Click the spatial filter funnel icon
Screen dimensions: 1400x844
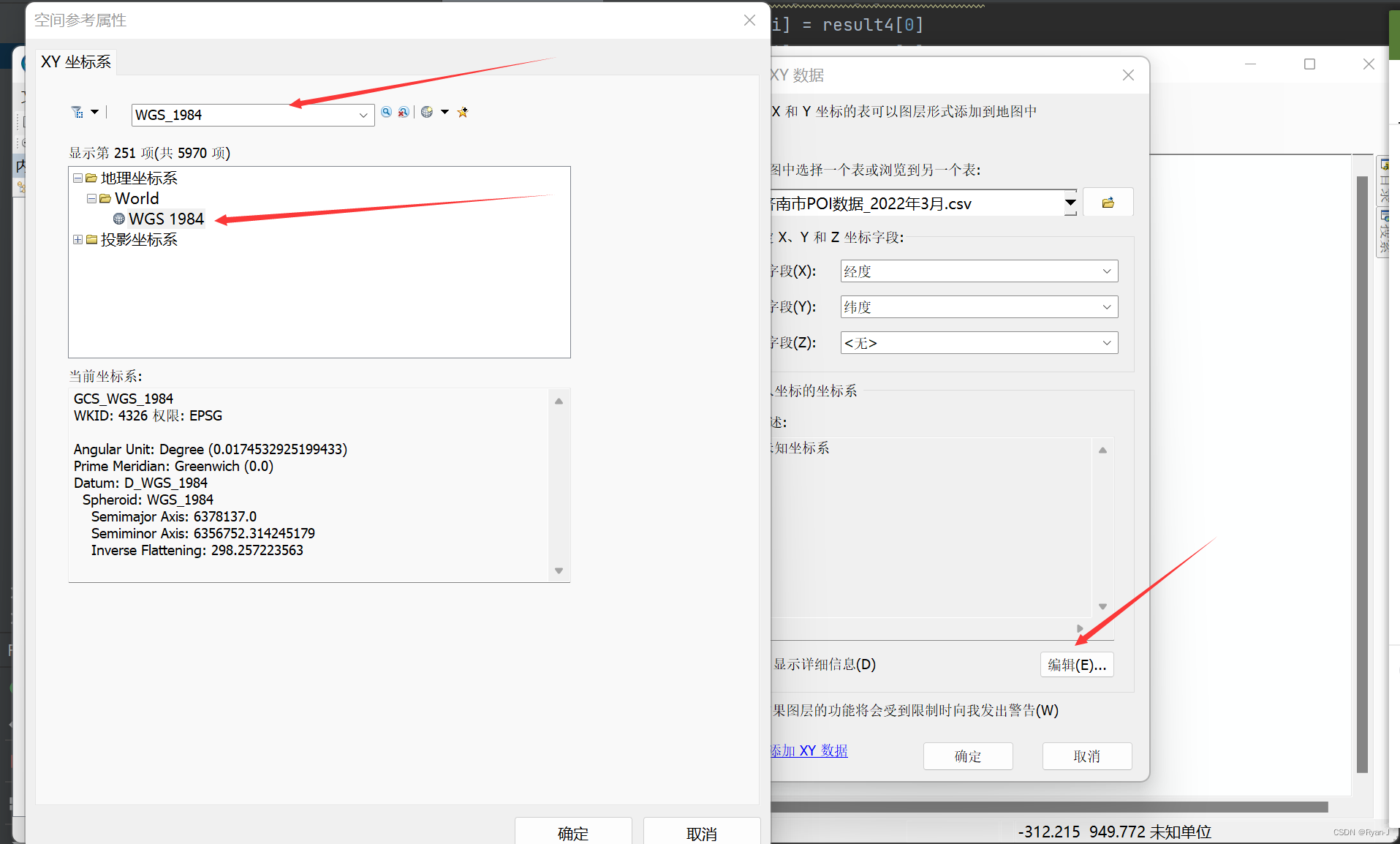77,112
